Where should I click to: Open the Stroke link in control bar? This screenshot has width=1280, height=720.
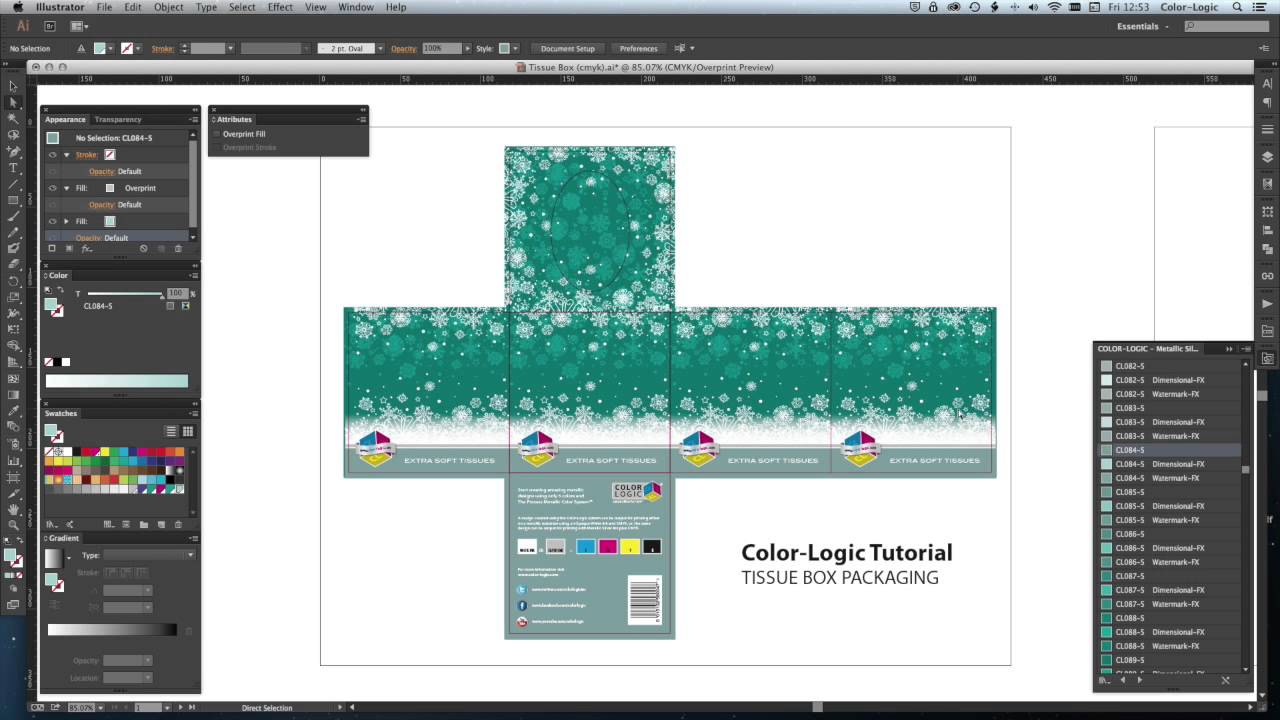click(x=162, y=48)
